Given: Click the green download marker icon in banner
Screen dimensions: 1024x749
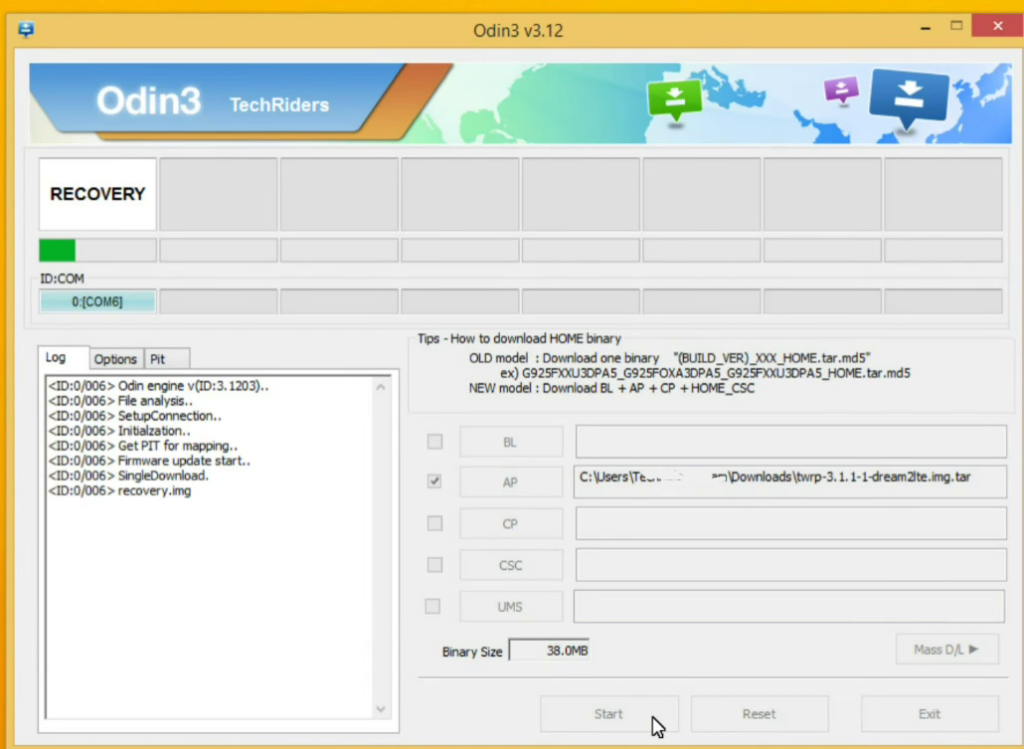Looking at the screenshot, I should (x=675, y=102).
